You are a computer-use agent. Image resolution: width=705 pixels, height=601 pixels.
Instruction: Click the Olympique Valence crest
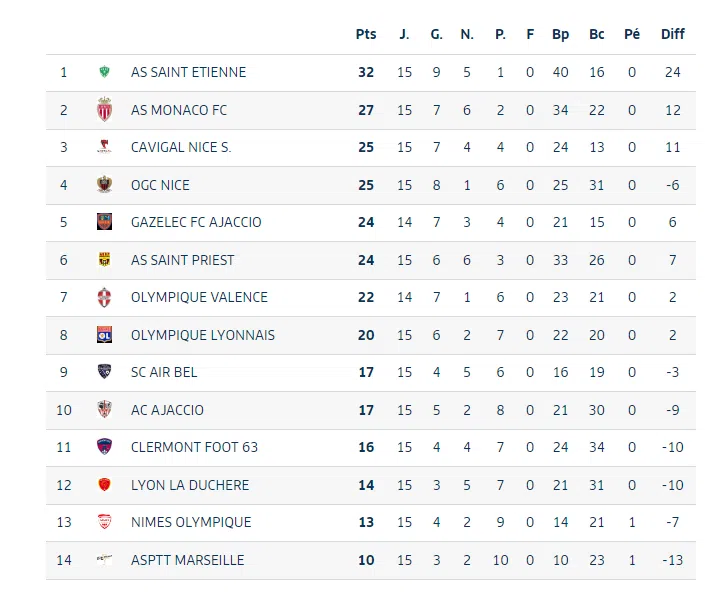[104, 297]
